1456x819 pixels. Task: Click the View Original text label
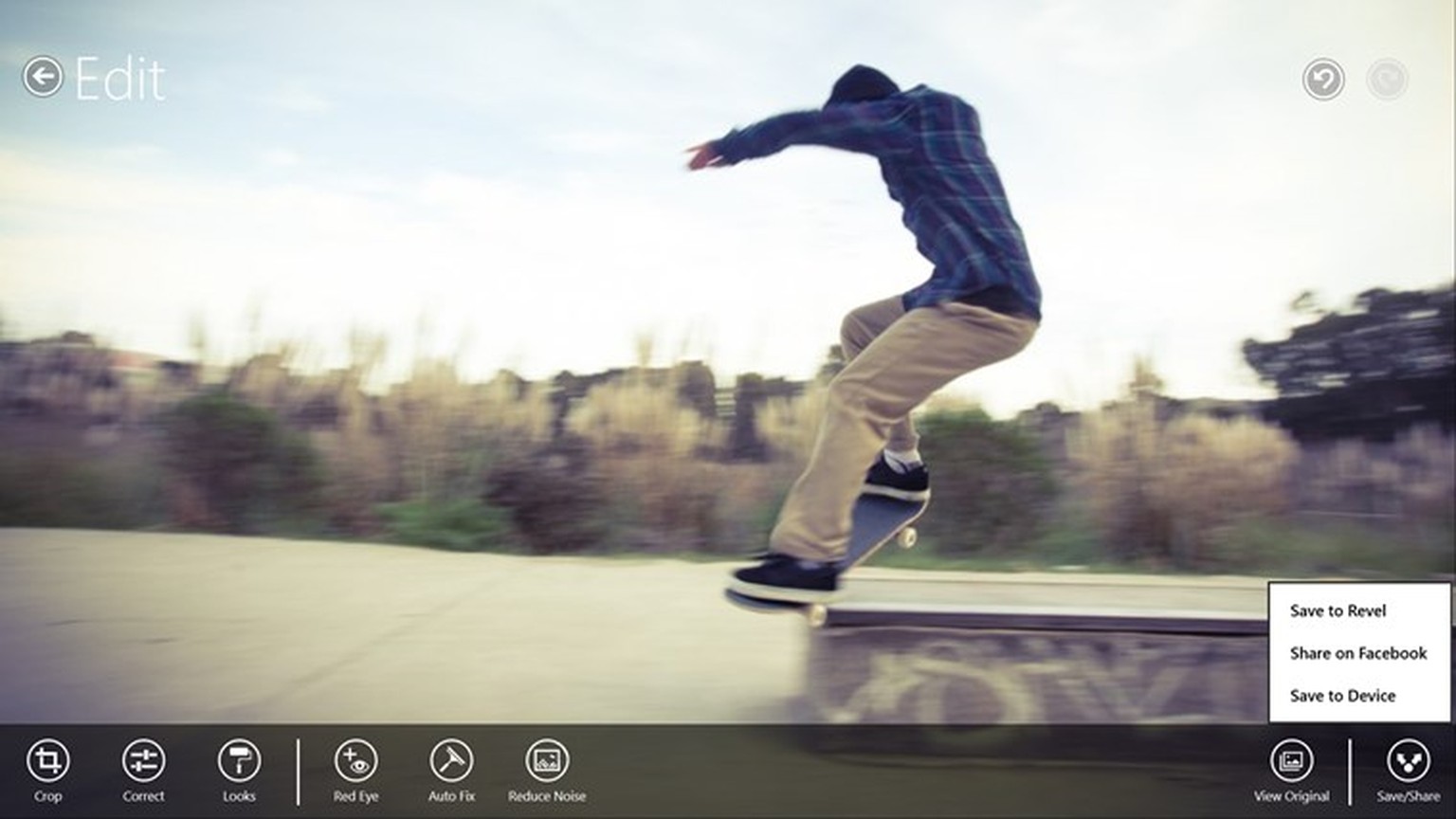pyautogui.click(x=1291, y=796)
